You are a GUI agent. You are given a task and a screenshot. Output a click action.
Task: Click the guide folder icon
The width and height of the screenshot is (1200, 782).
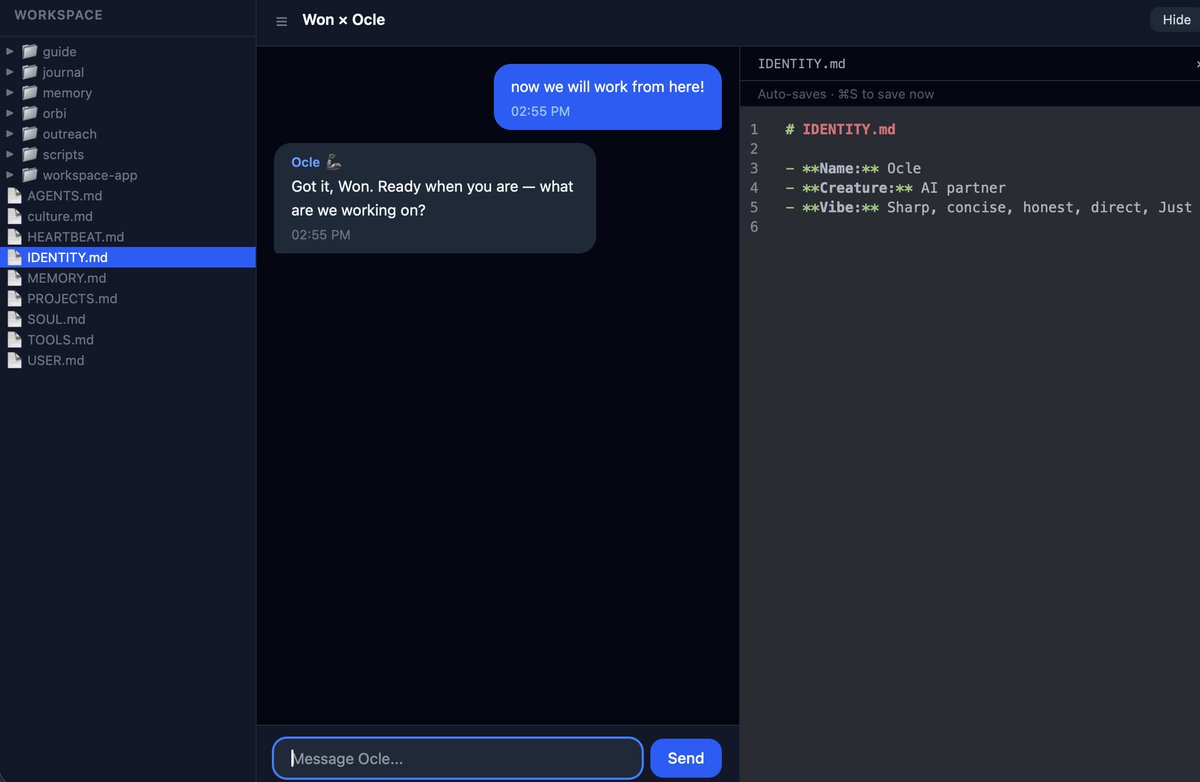[29, 51]
